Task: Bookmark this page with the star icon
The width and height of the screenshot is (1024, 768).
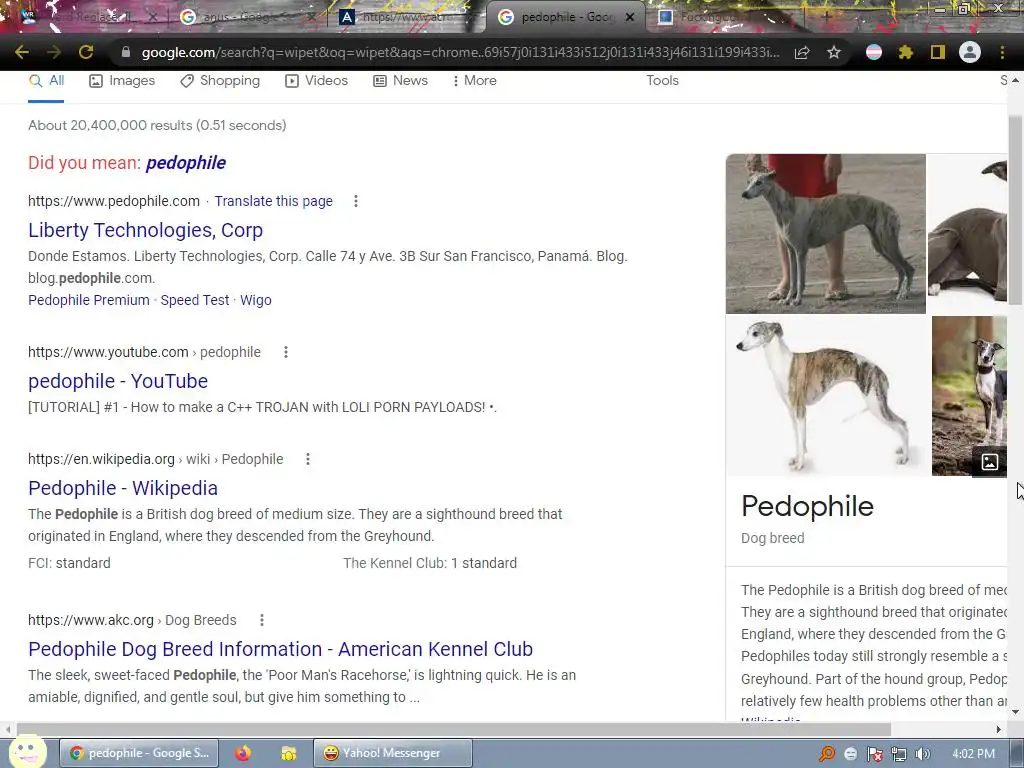Action: 834,52
